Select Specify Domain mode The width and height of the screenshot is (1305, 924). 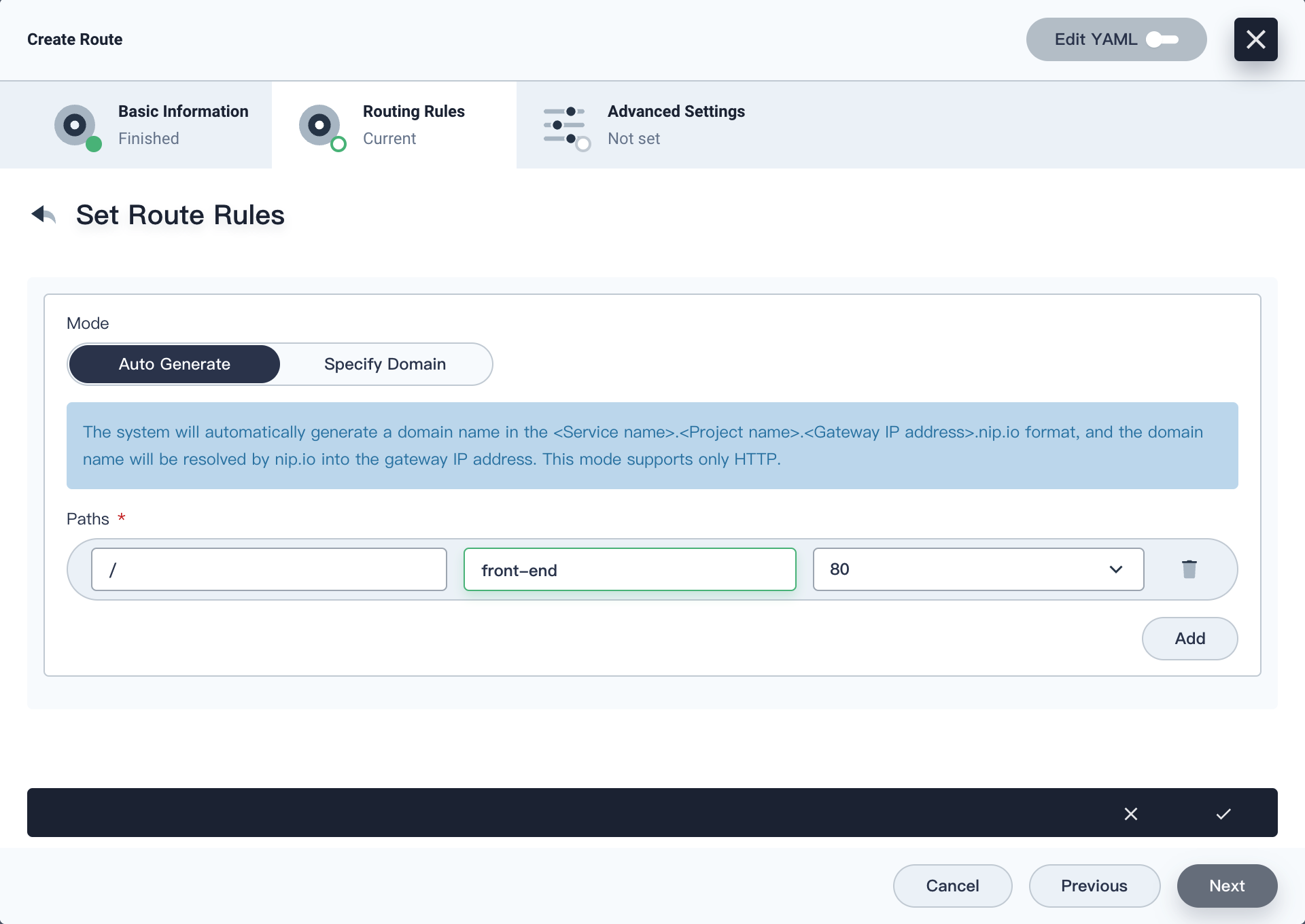tap(385, 364)
